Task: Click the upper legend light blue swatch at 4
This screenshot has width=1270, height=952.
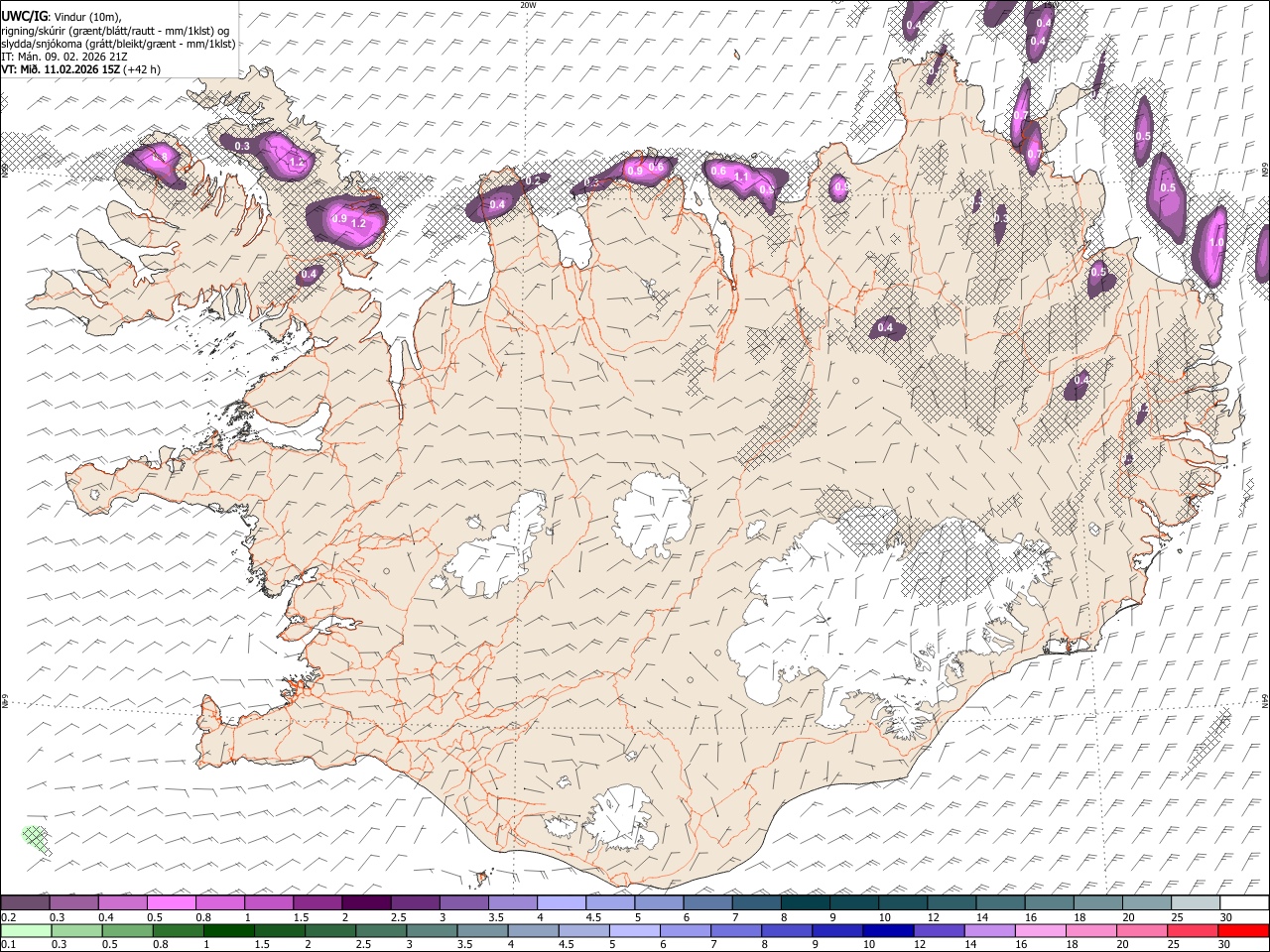Action: click(561, 903)
